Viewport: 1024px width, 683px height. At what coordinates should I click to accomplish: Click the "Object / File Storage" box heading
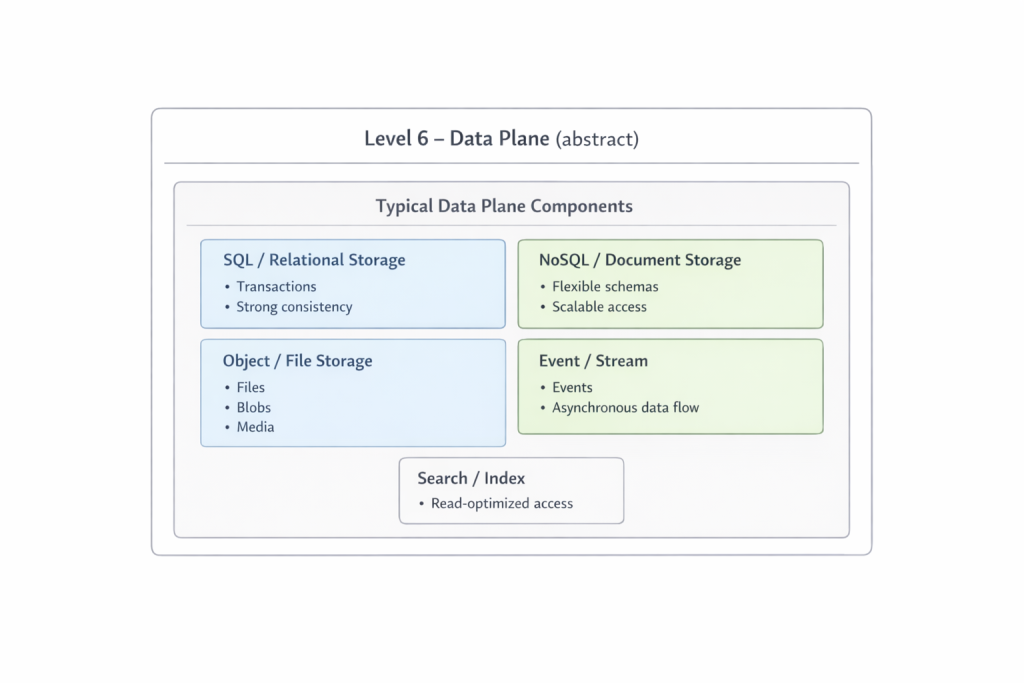tap(297, 361)
